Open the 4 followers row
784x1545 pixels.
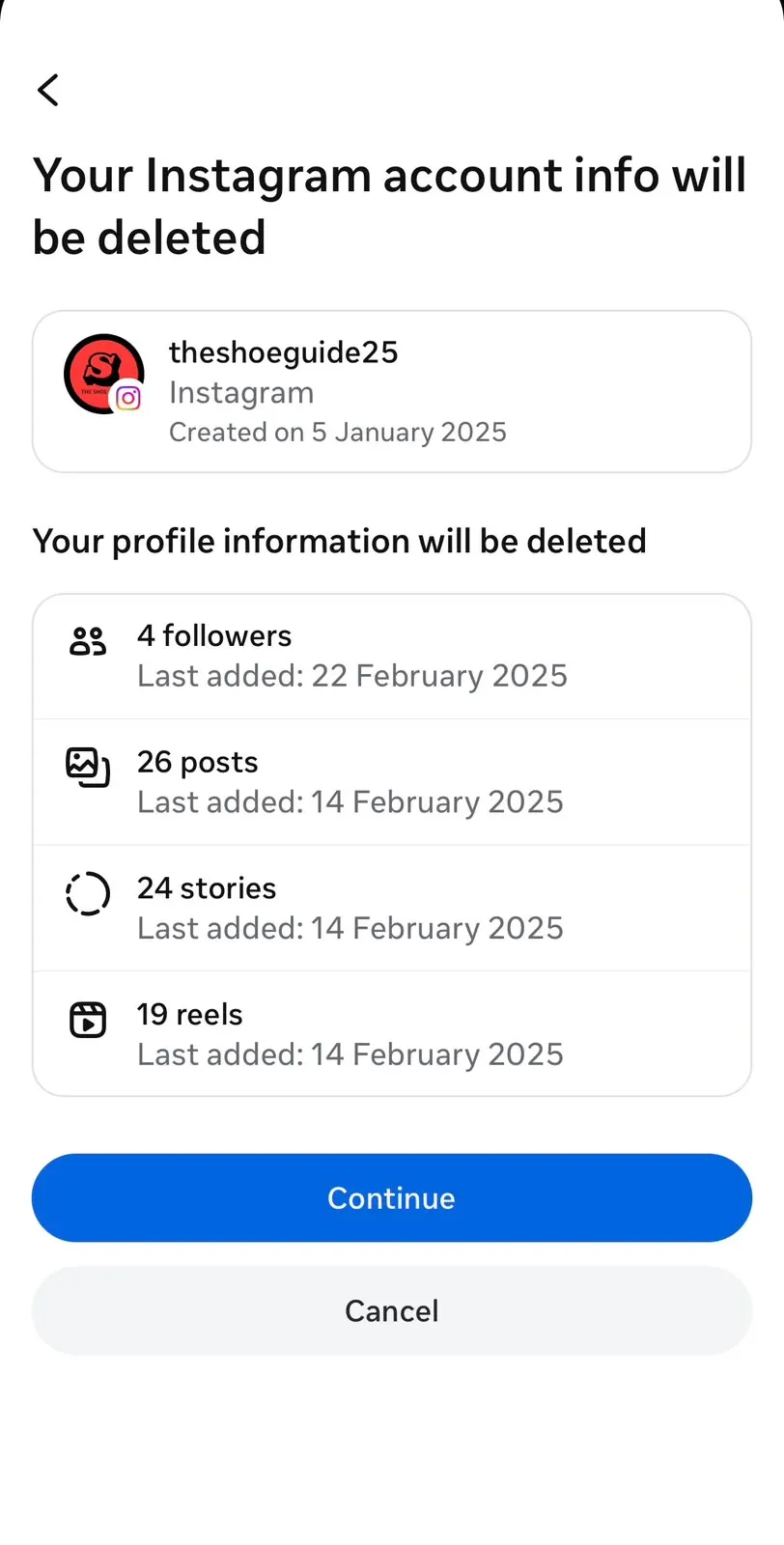(x=392, y=657)
